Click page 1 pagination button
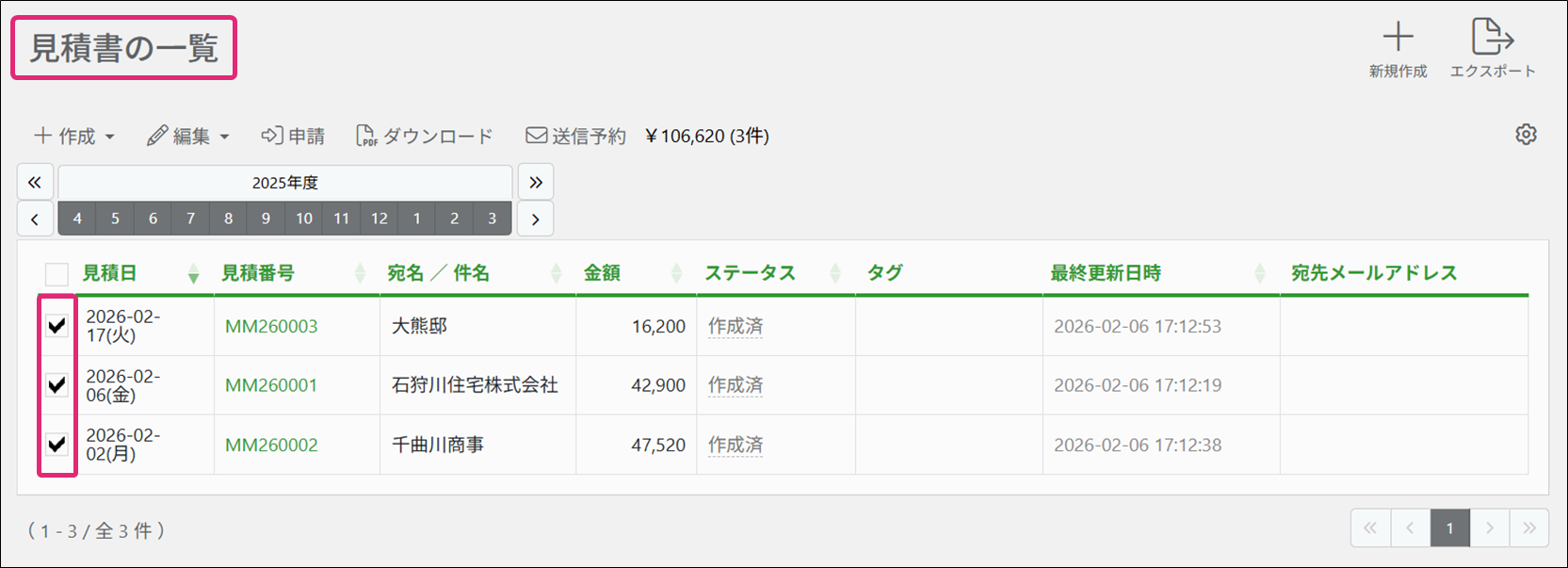 [x=1449, y=528]
